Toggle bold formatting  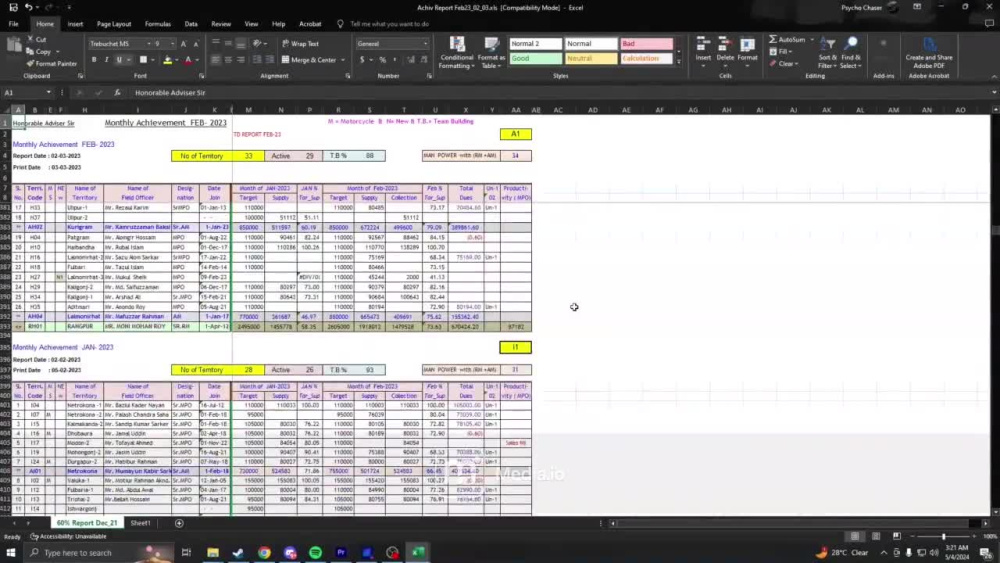pyautogui.click(x=94, y=60)
